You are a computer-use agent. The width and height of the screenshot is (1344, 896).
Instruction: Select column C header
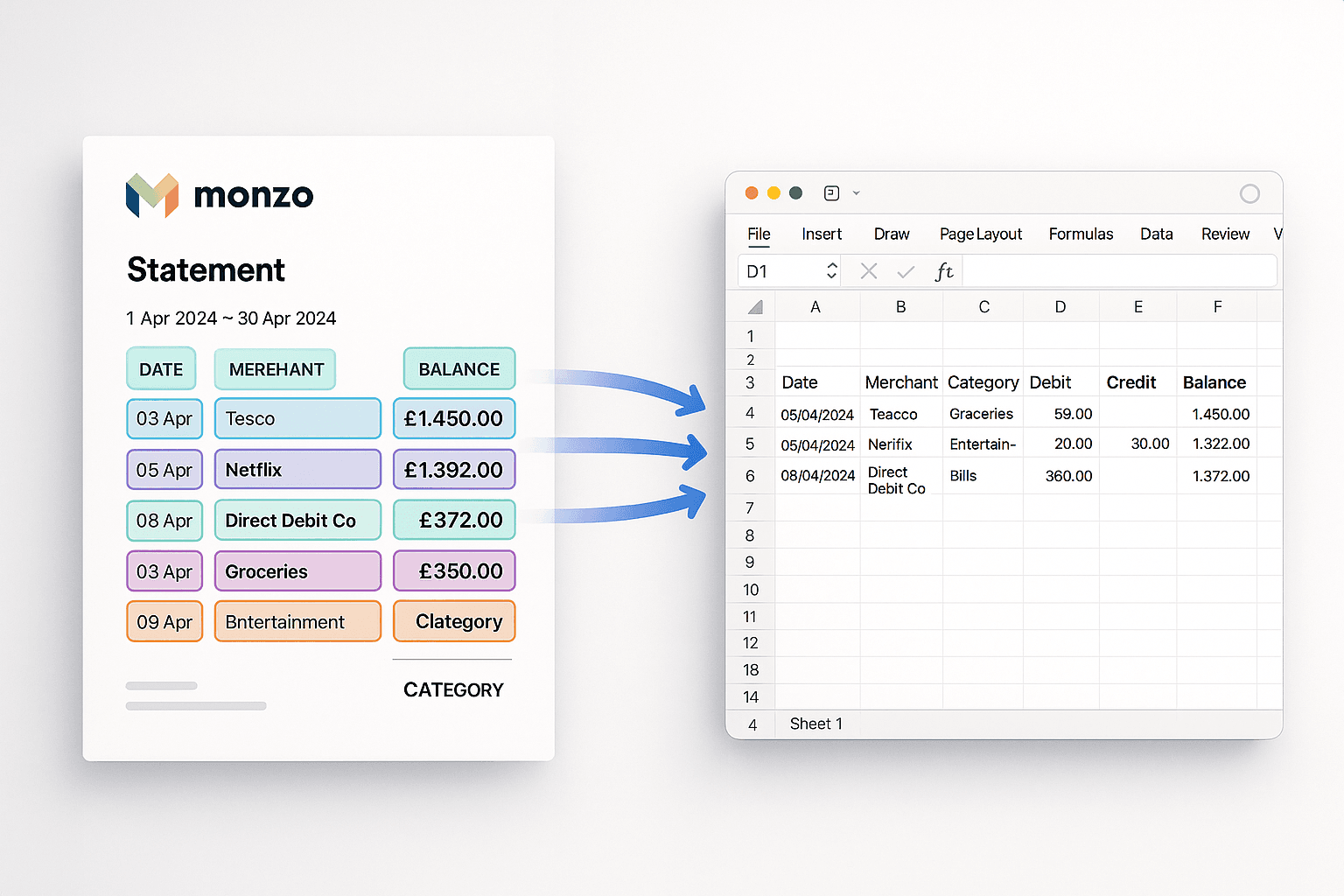tap(983, 307)
